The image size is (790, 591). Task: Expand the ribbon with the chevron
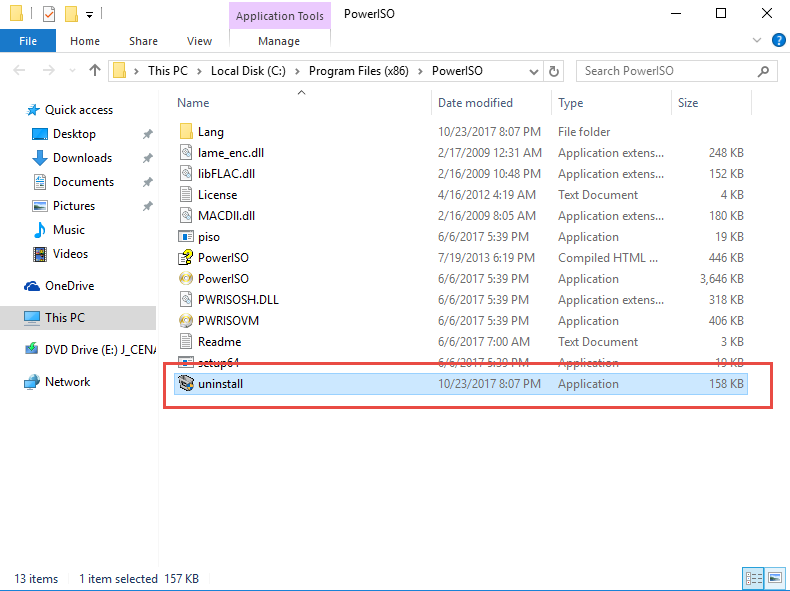click(757, 40)
